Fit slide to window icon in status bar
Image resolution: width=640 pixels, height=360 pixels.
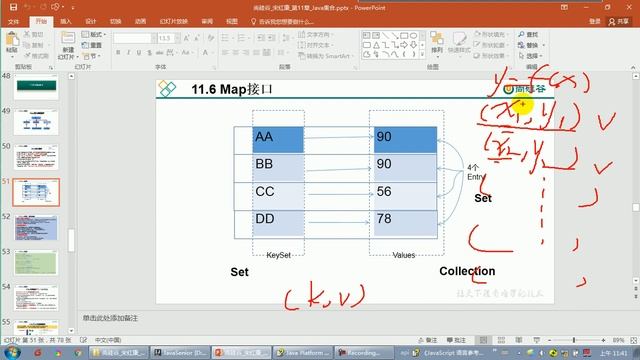(633, 340)
